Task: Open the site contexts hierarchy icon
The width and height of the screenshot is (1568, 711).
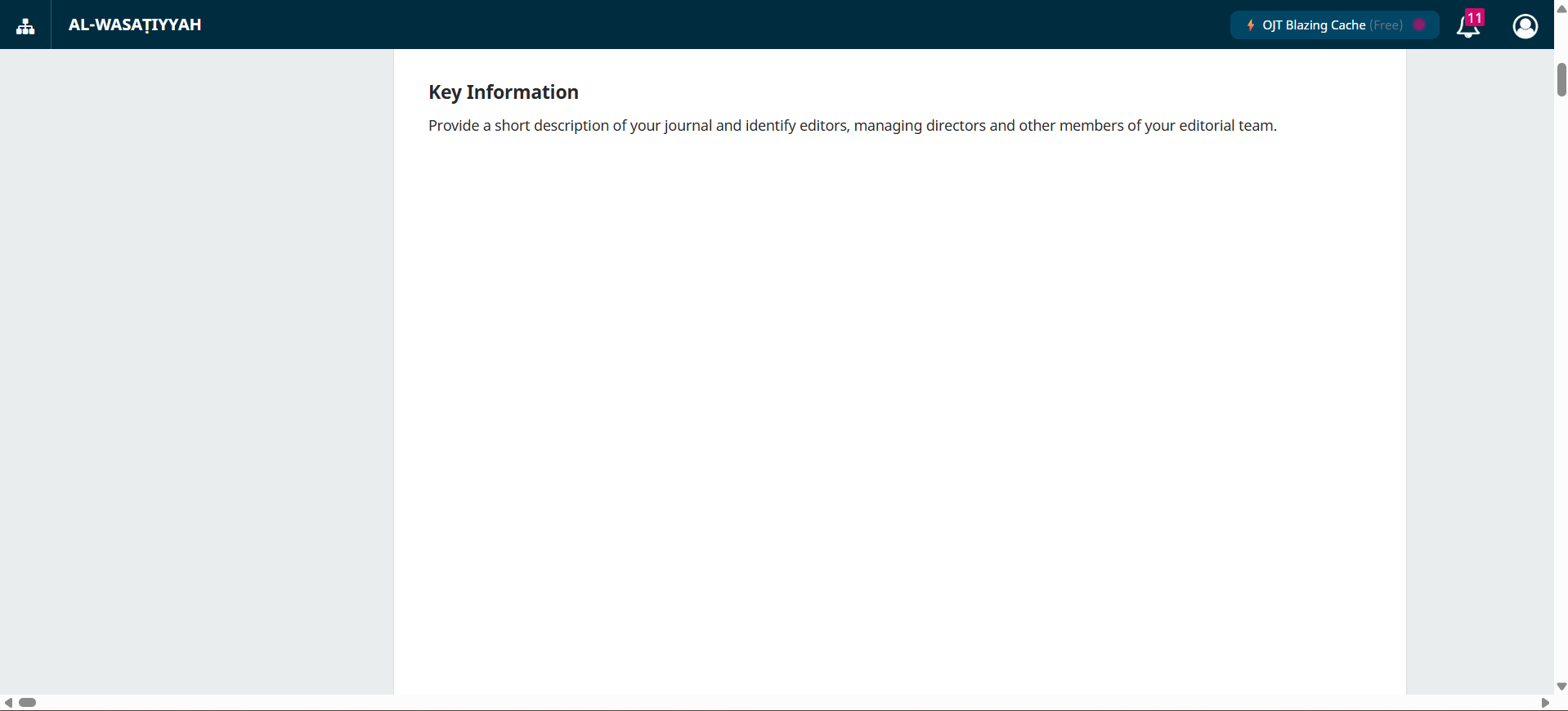Action: click(25, 25)
